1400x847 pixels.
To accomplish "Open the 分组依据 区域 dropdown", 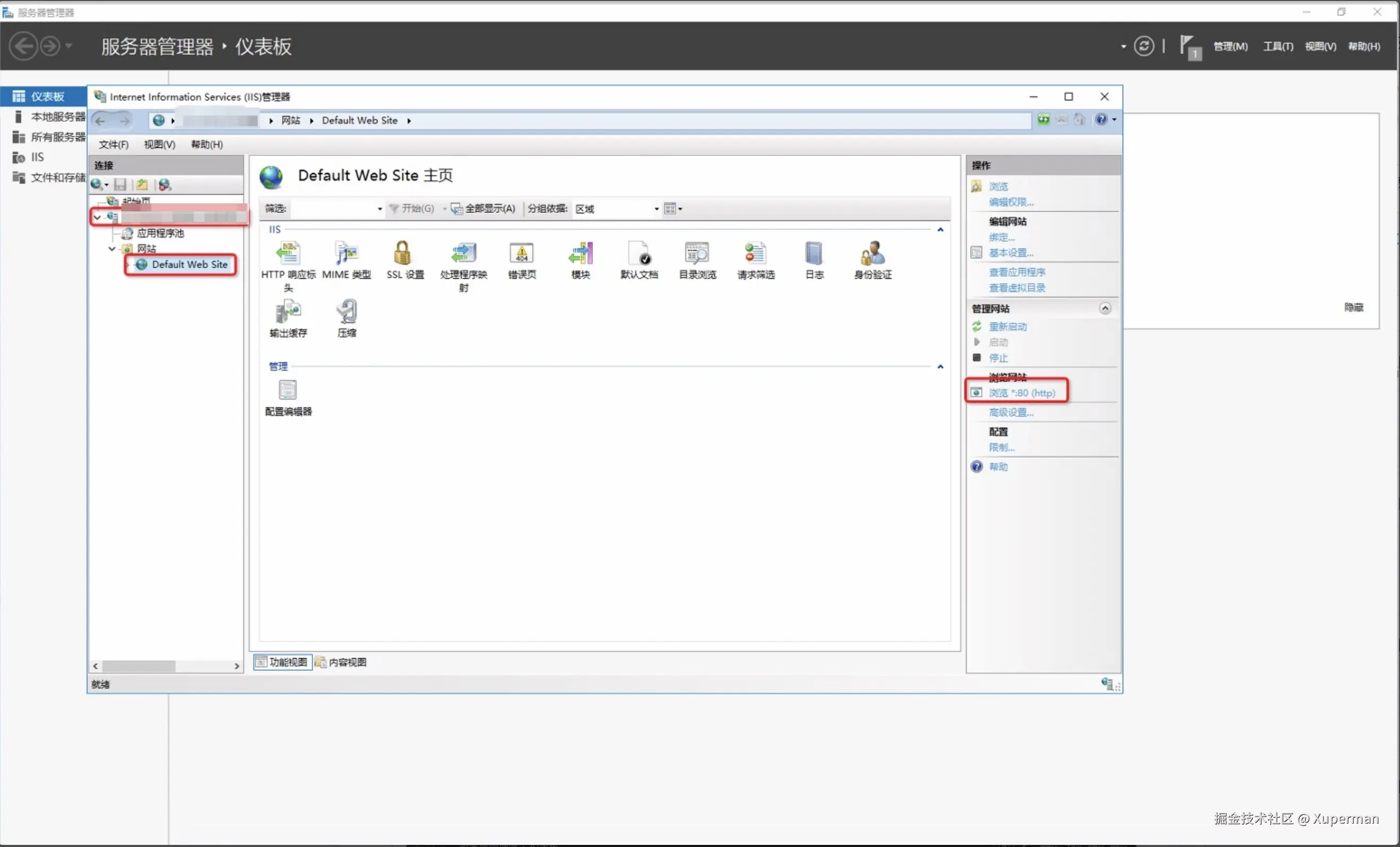I will (656, 209).
